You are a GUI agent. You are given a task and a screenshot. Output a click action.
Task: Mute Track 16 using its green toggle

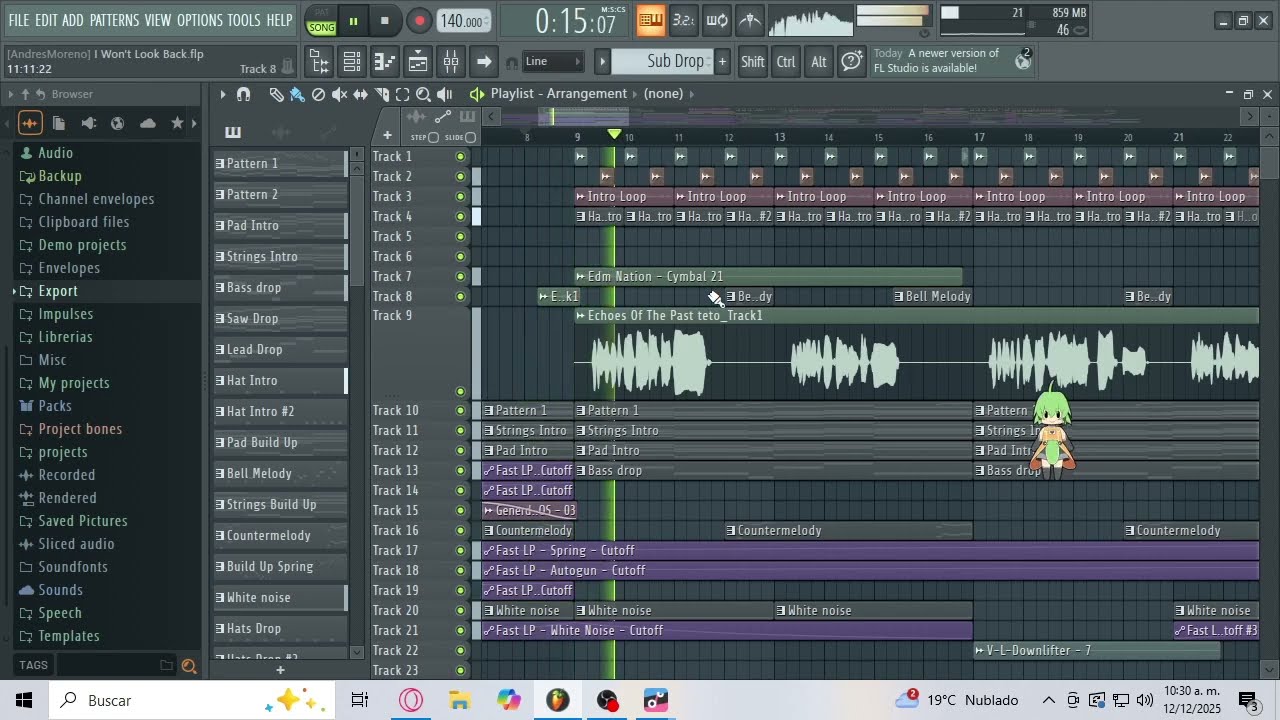pos(460,530)
